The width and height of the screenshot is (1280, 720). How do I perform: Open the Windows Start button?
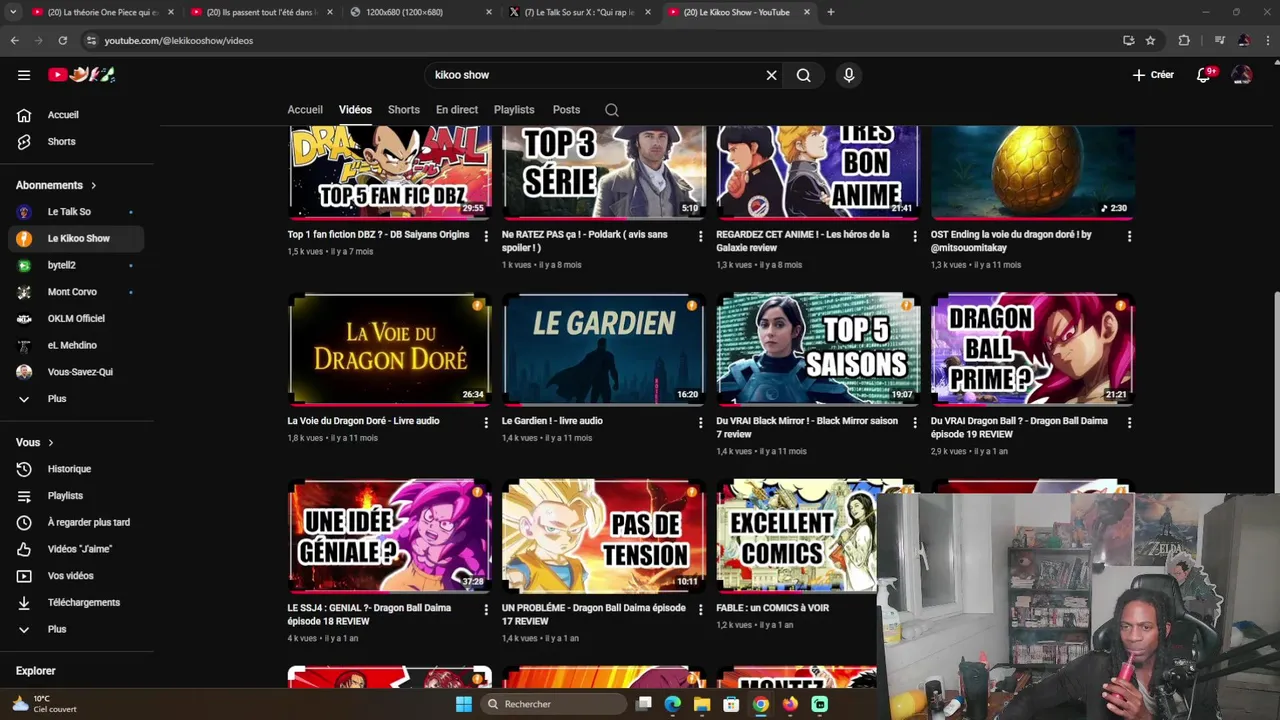(464, 704)
